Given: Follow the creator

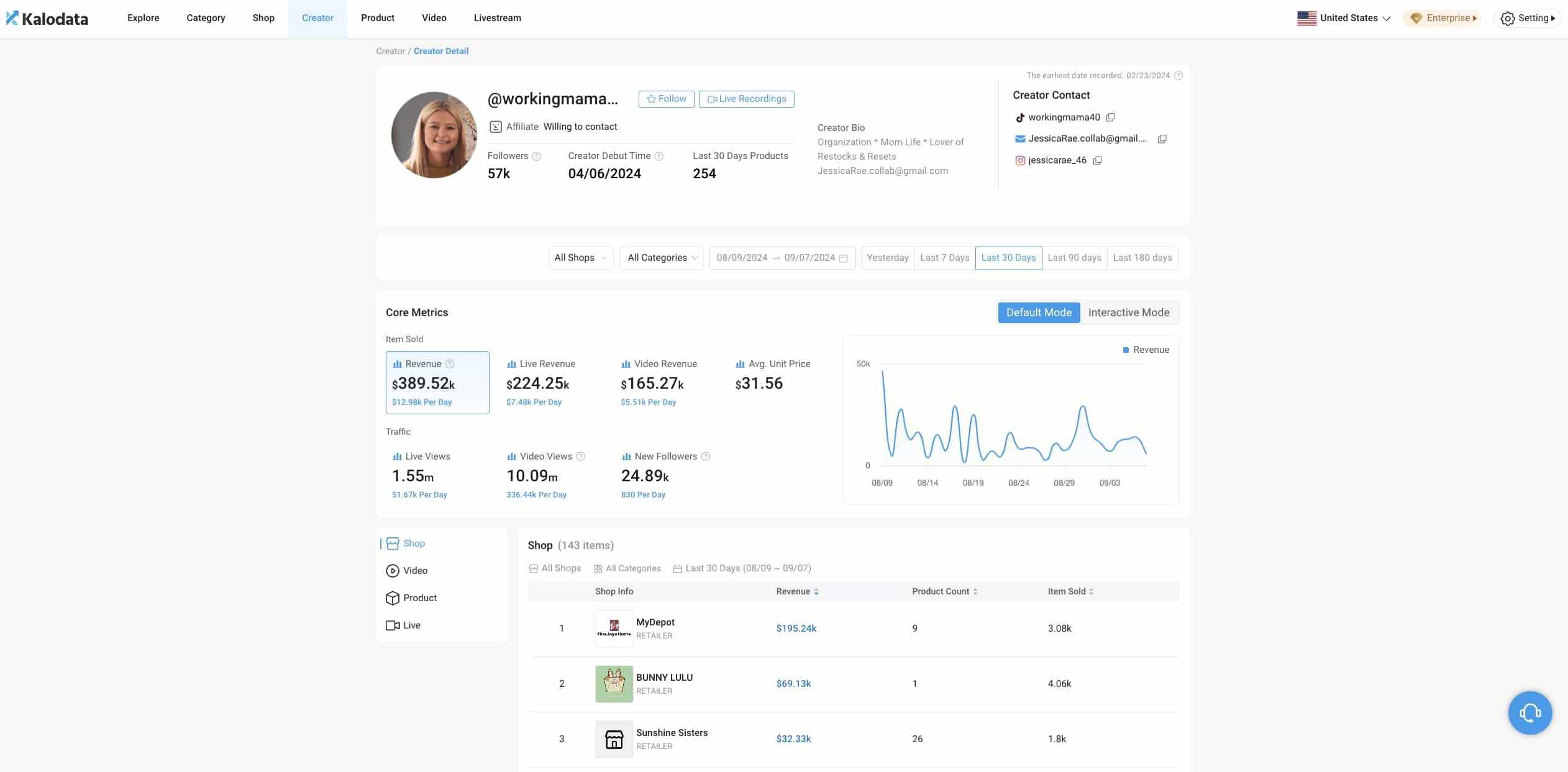Looking at the screenshot, I should (666, 99).
